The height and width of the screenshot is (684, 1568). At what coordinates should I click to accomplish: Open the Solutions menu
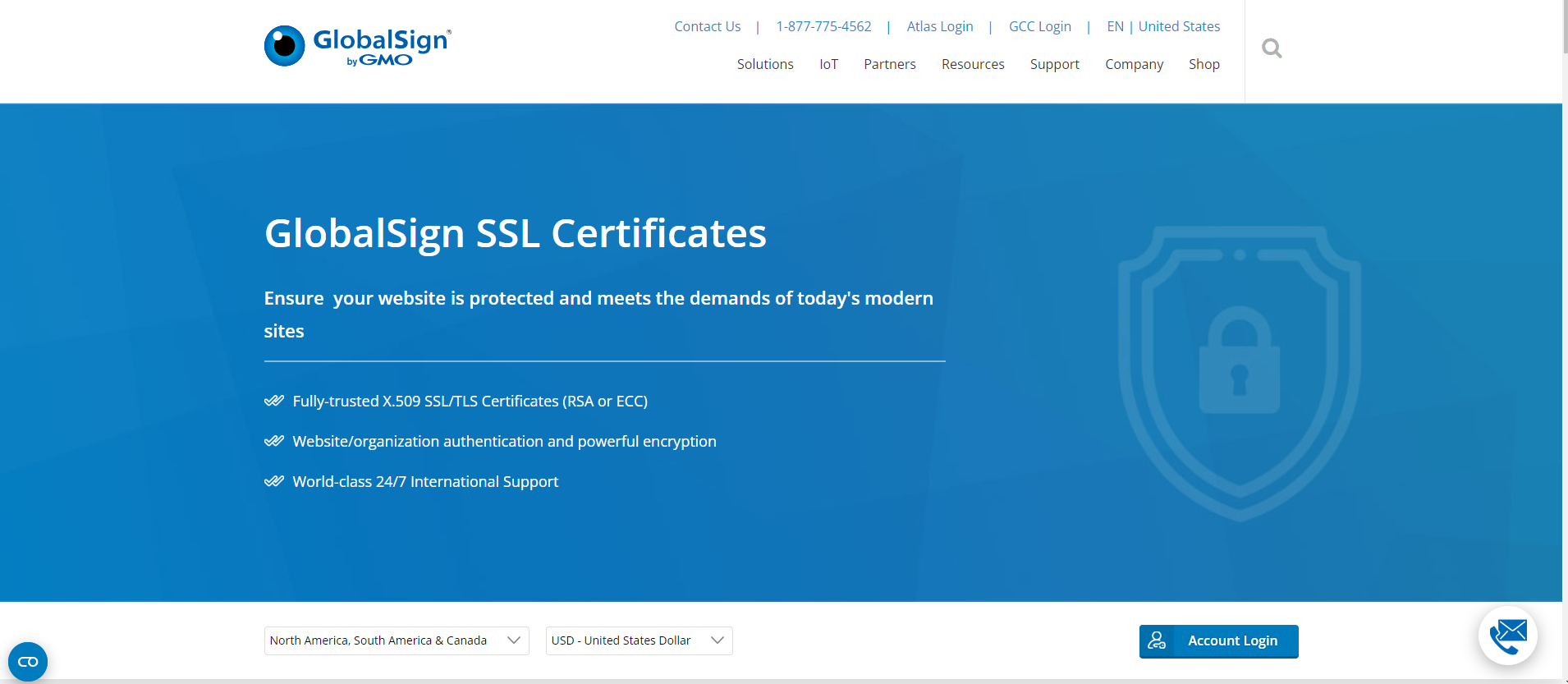click(765, 64)
